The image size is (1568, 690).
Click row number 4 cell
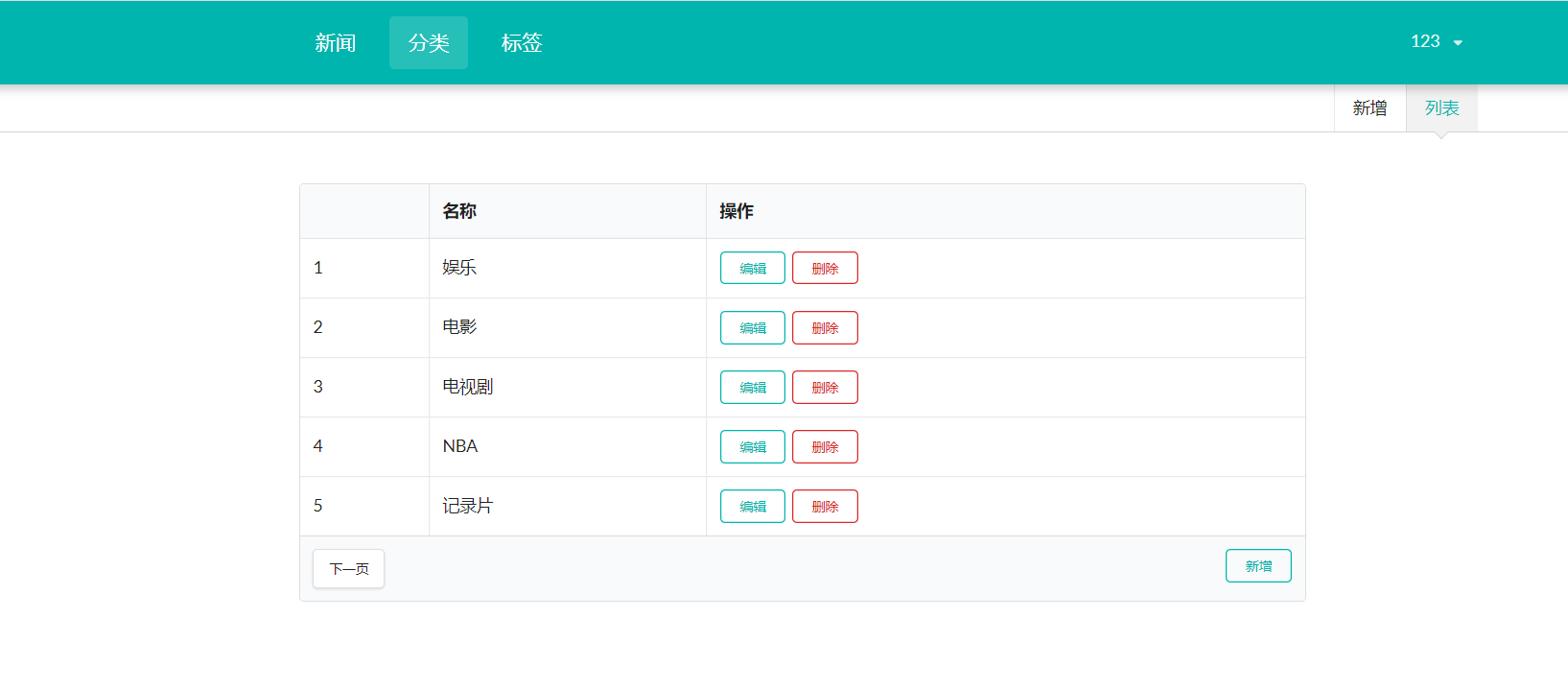click(364, 446)
